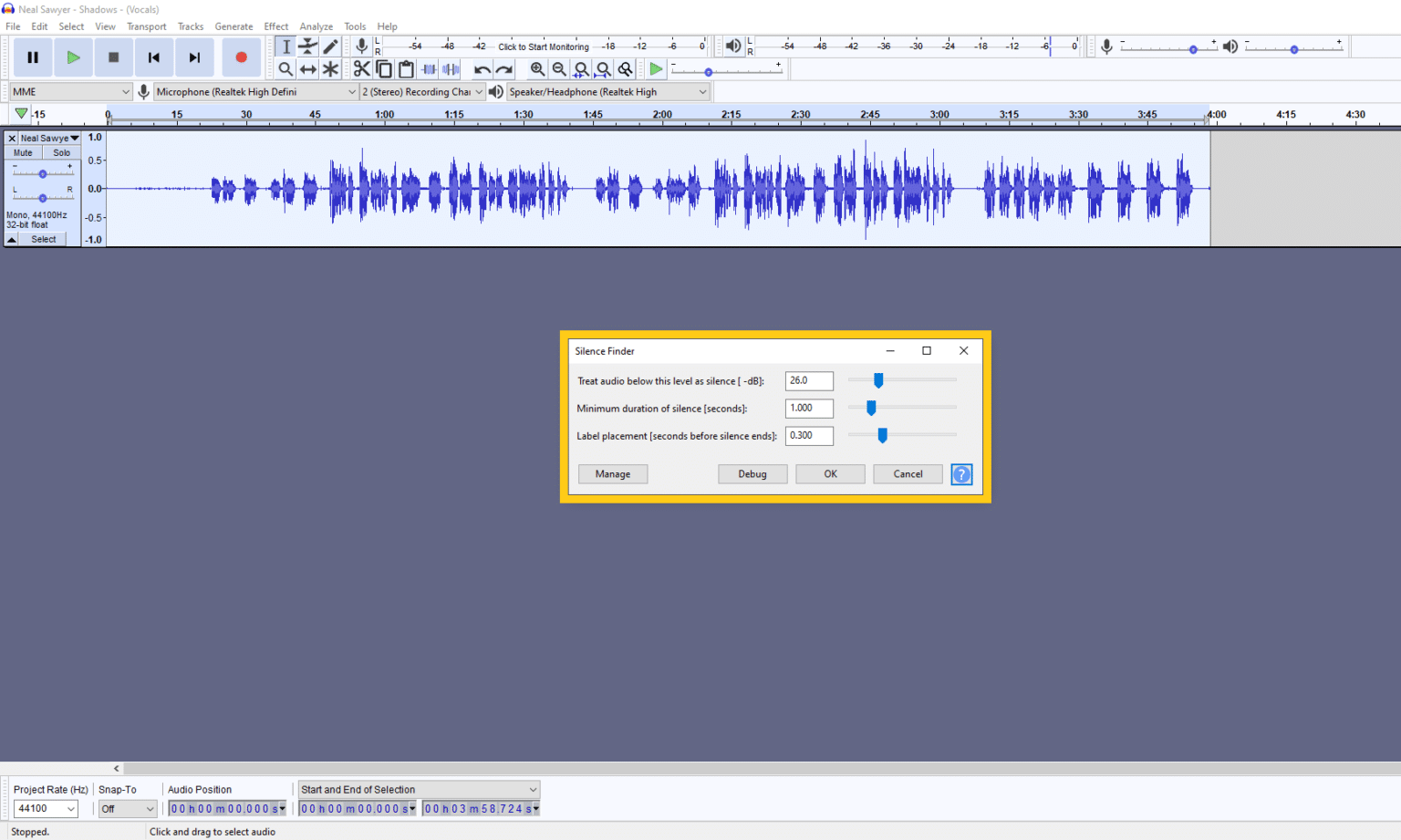Open the Effect menu
This screenshot has width=1401, height=840.
275,26
